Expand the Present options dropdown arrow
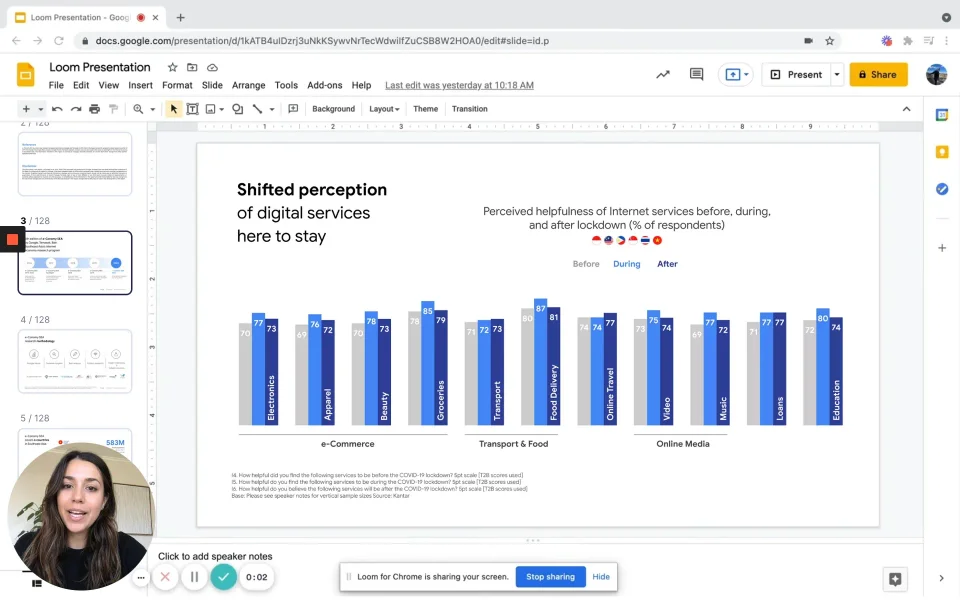The image size is (960, 600). click(x=837, y=75)
